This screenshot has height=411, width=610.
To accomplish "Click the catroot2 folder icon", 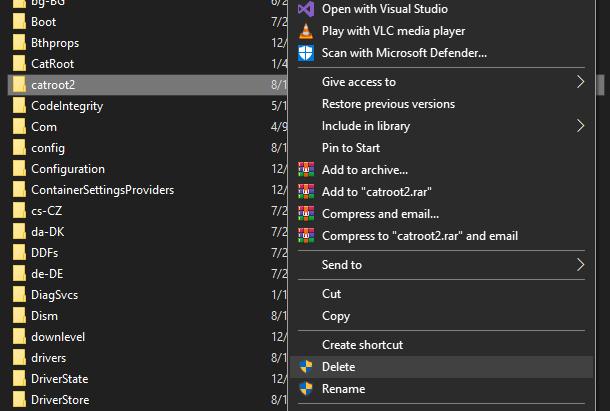I will click(x=19, y=85).
